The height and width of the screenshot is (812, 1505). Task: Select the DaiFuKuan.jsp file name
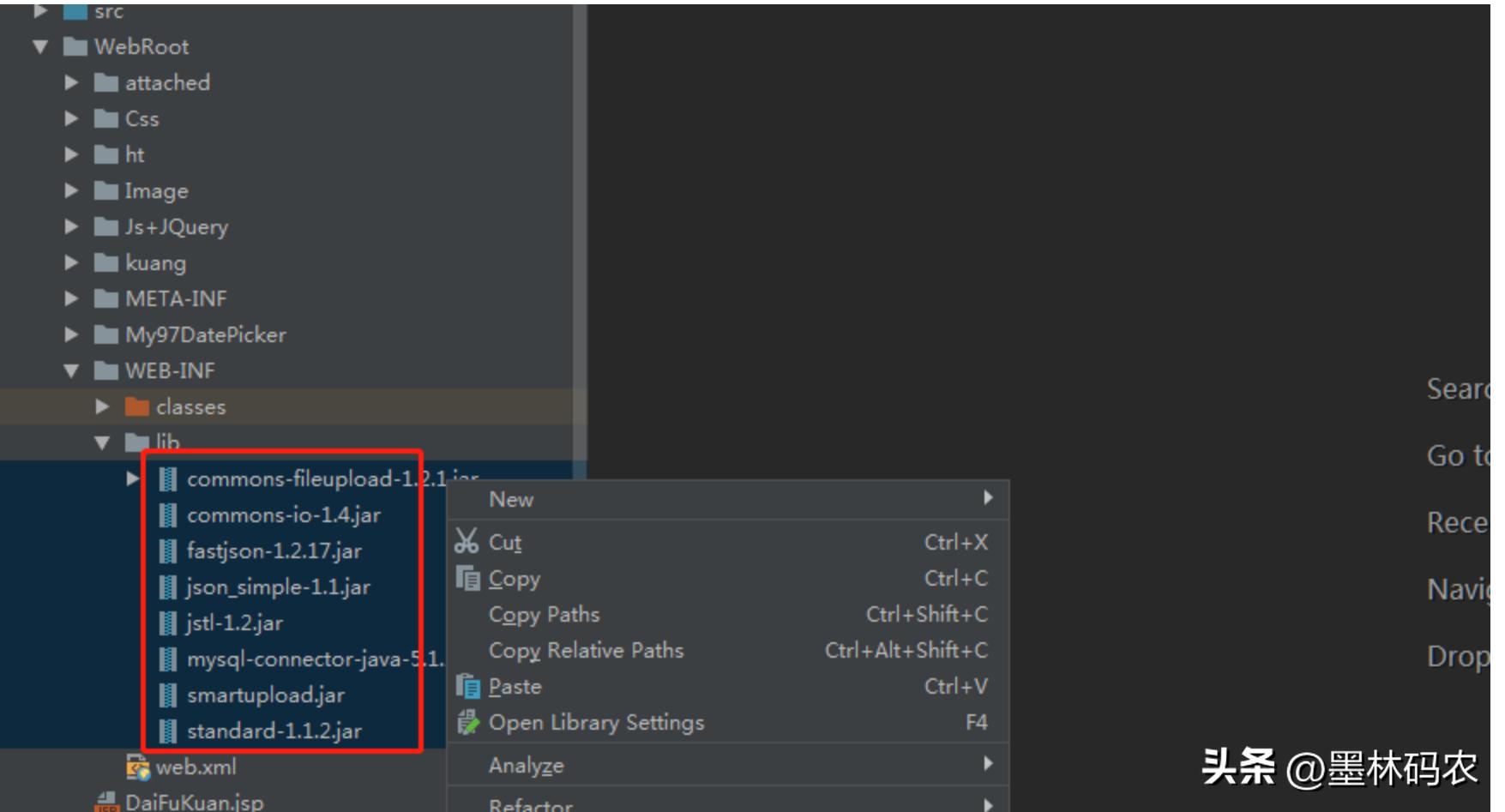(x=195, y=802)
